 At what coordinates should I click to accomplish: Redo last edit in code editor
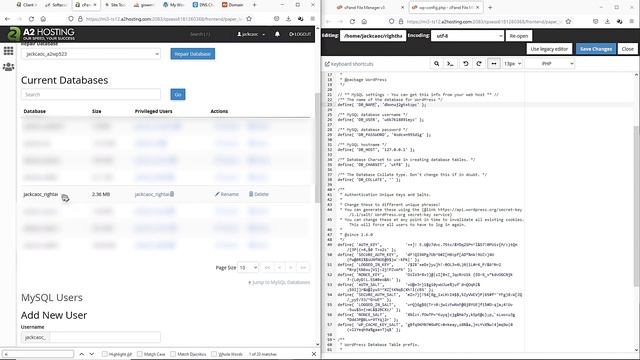479,64
